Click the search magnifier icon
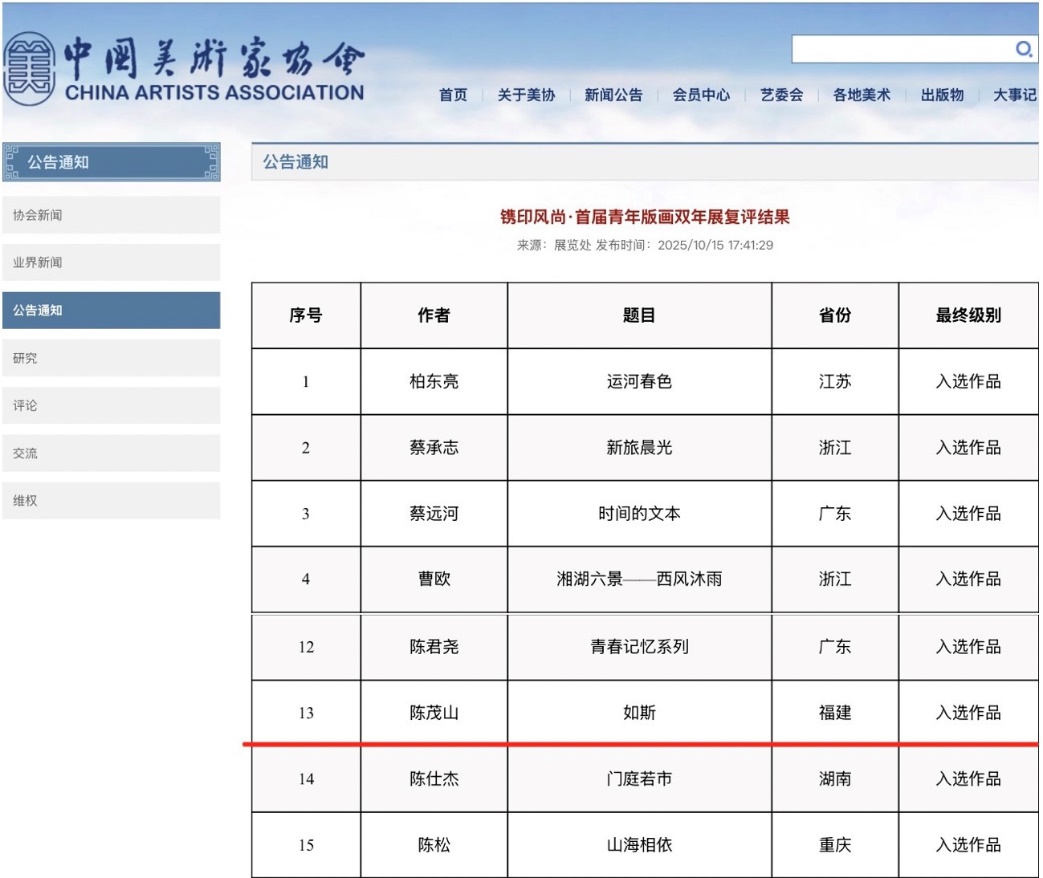Screen dimensions: 1043x878 1023,49
